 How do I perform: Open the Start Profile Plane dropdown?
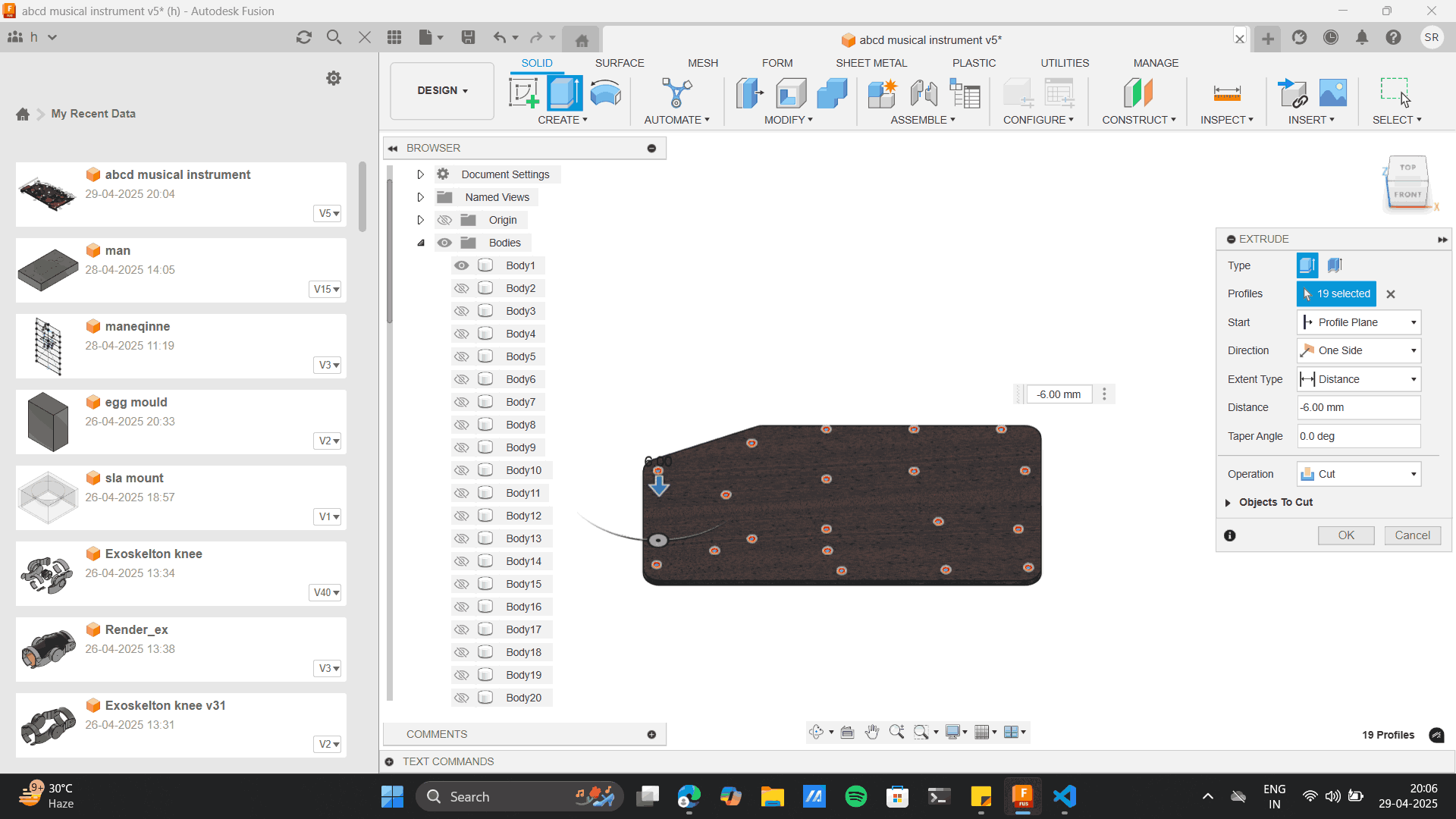[1358, 322]
